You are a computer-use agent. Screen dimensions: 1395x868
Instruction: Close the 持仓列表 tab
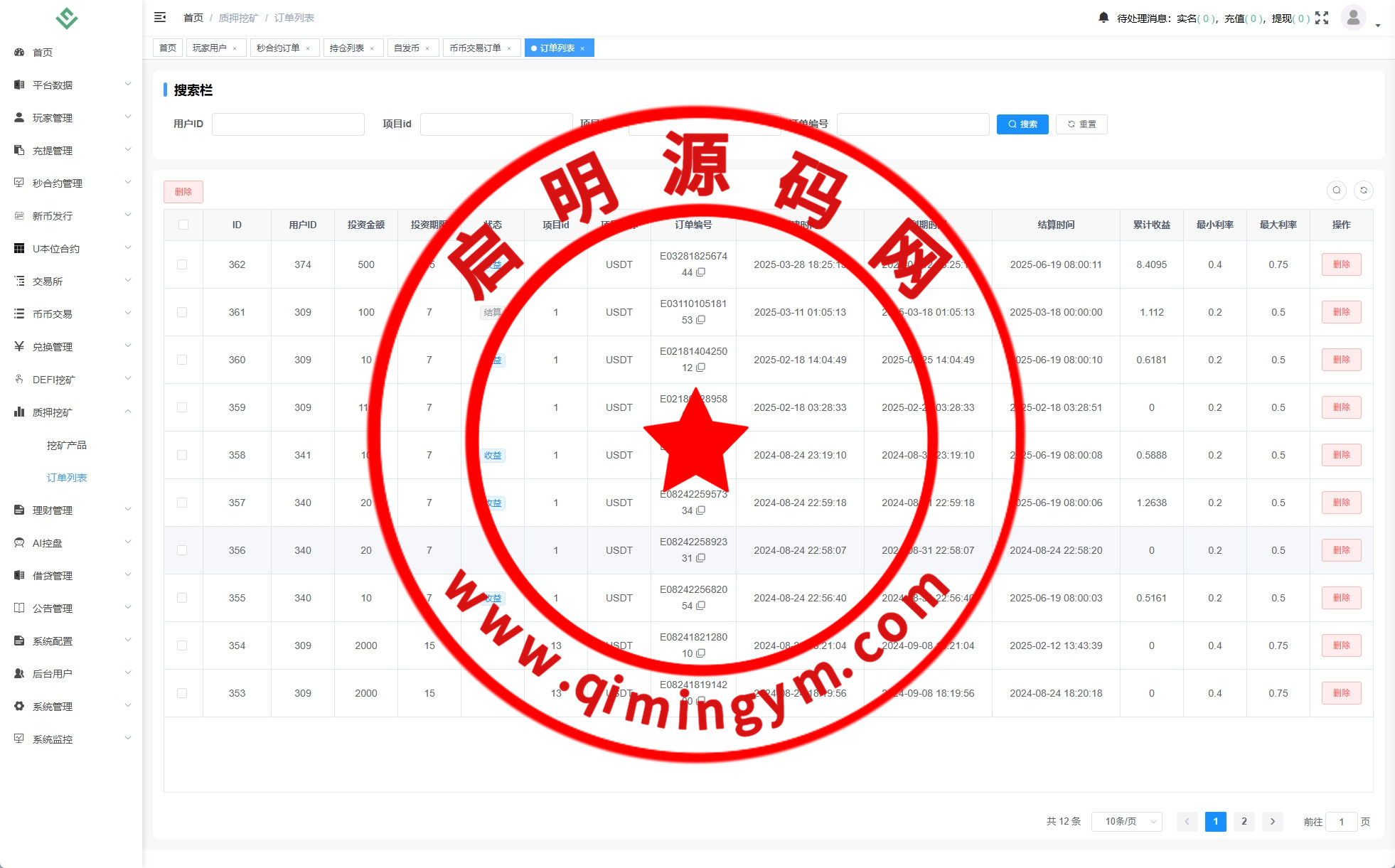tap(372, 48)
